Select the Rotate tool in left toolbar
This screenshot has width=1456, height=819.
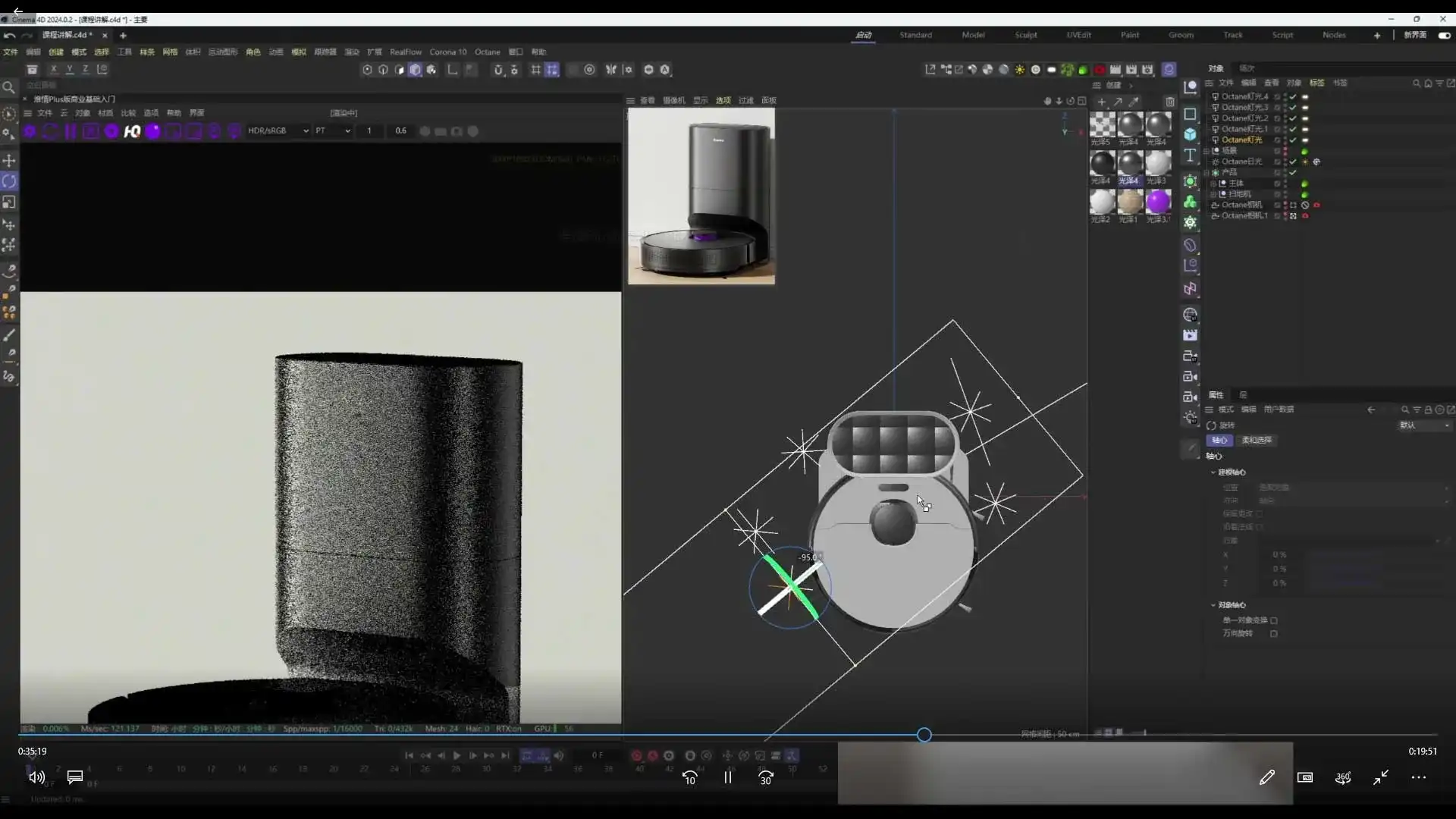pos(9,181)
